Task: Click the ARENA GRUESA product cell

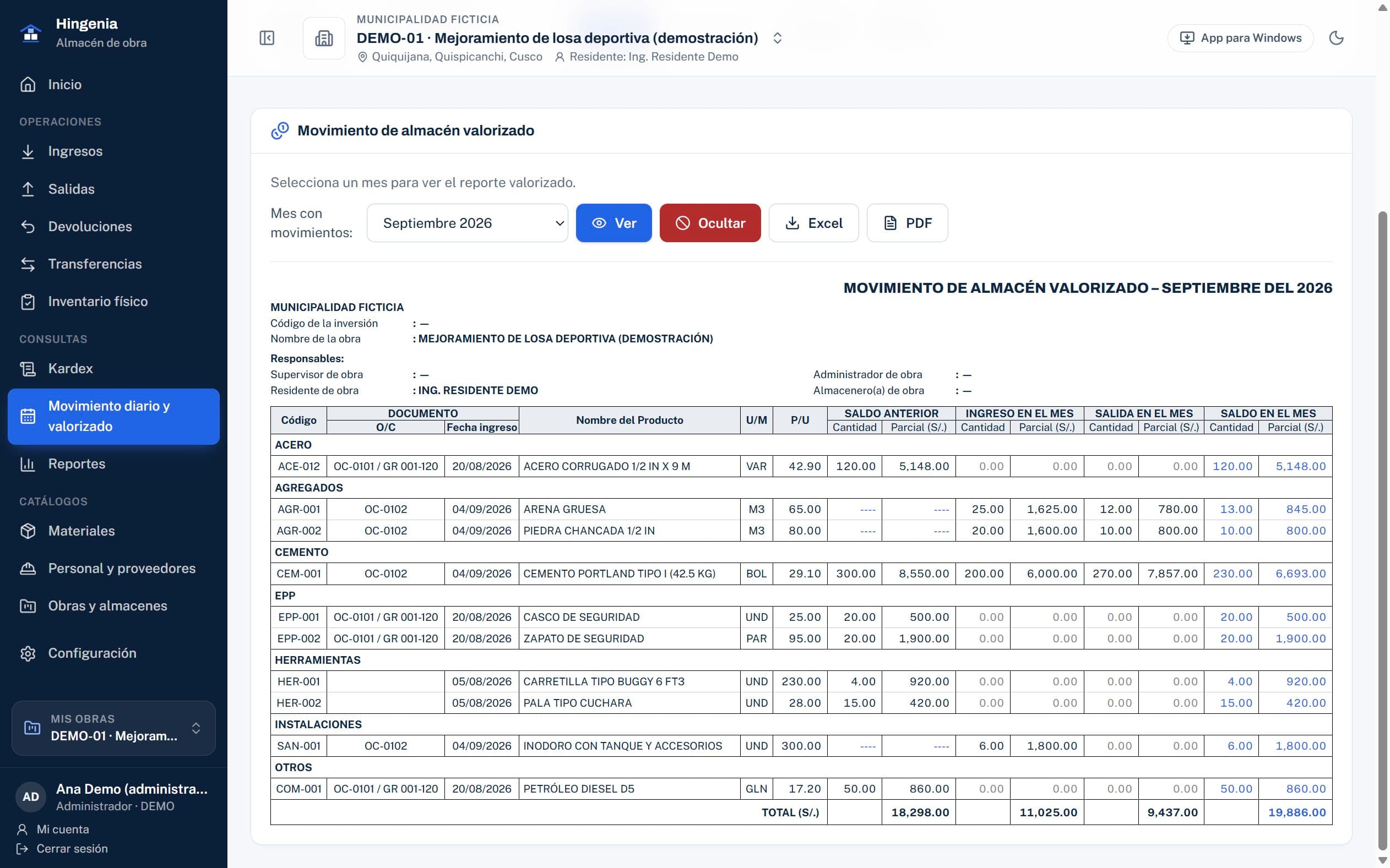Action: coord(629,509)
